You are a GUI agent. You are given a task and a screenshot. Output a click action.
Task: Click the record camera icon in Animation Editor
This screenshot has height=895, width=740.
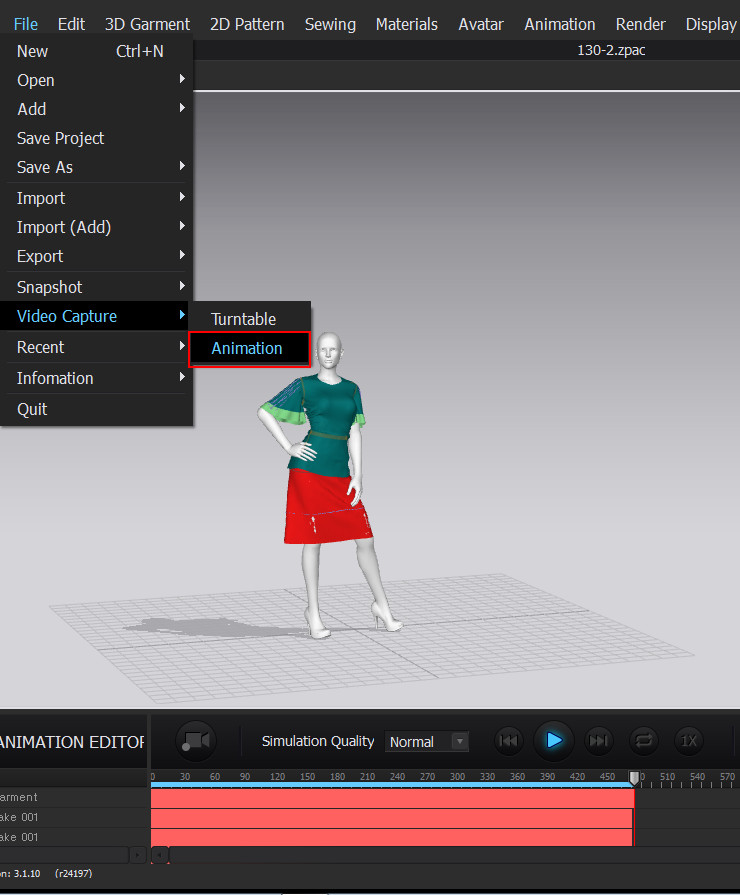pyautogui.click(x=196, y=741)
